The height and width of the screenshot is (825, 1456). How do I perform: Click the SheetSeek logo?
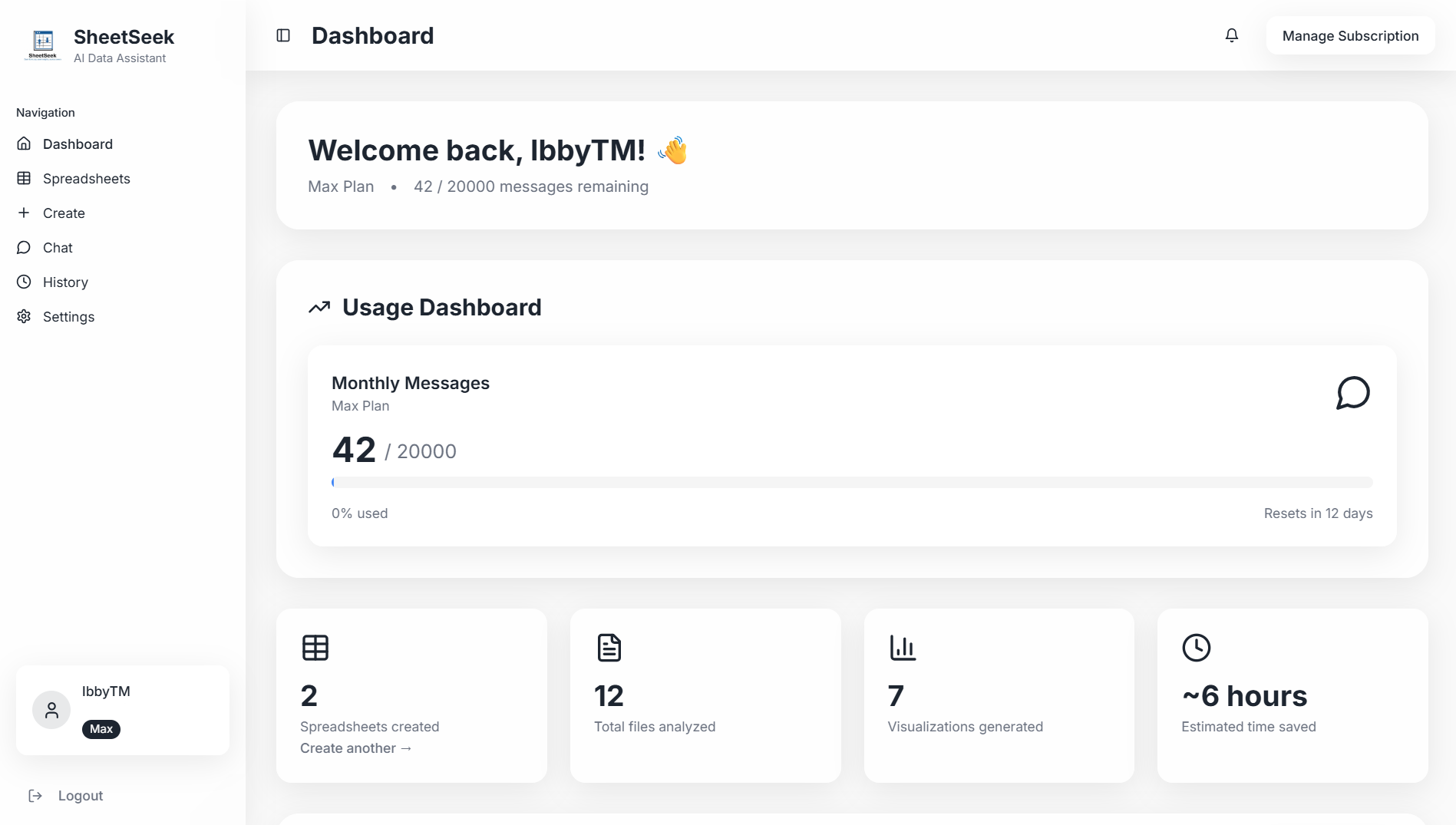point(42,44)
